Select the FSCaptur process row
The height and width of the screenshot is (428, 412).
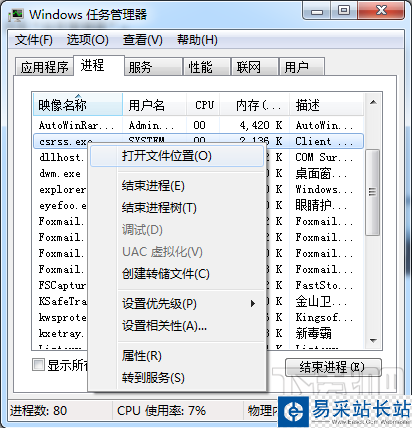[61, 285]
